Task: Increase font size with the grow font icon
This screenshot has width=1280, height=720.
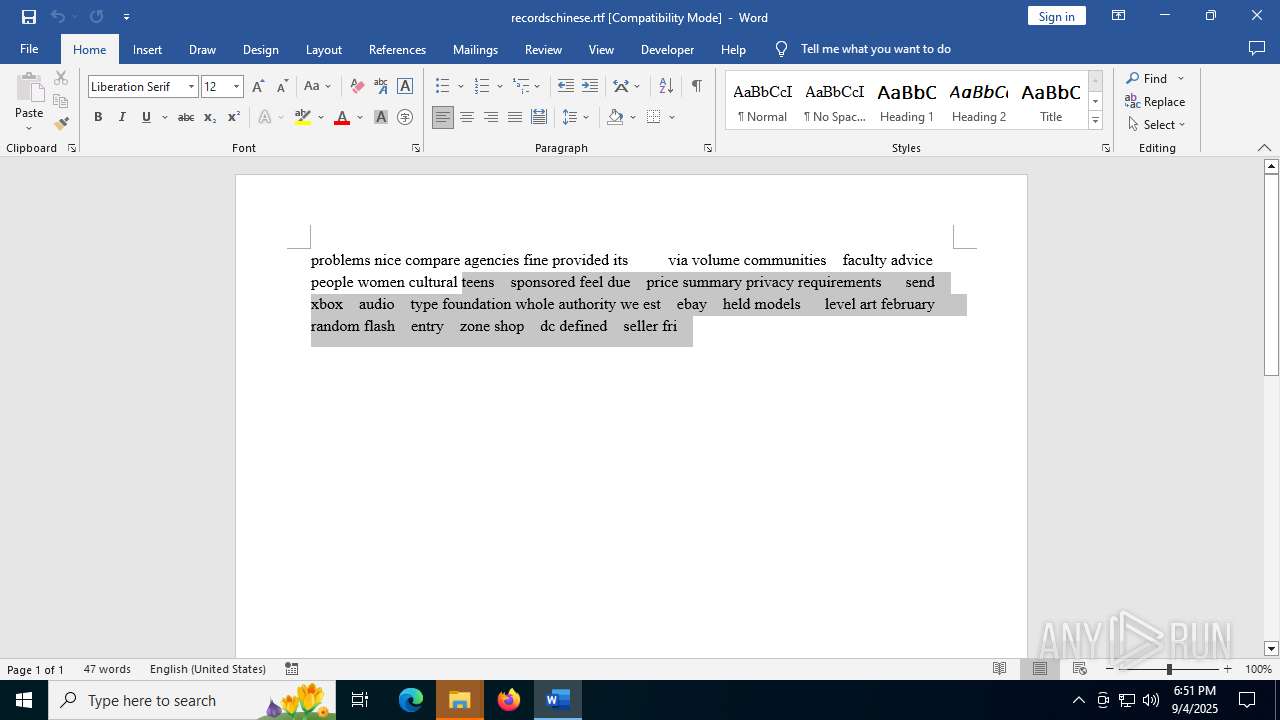Action: pos(258,87)
